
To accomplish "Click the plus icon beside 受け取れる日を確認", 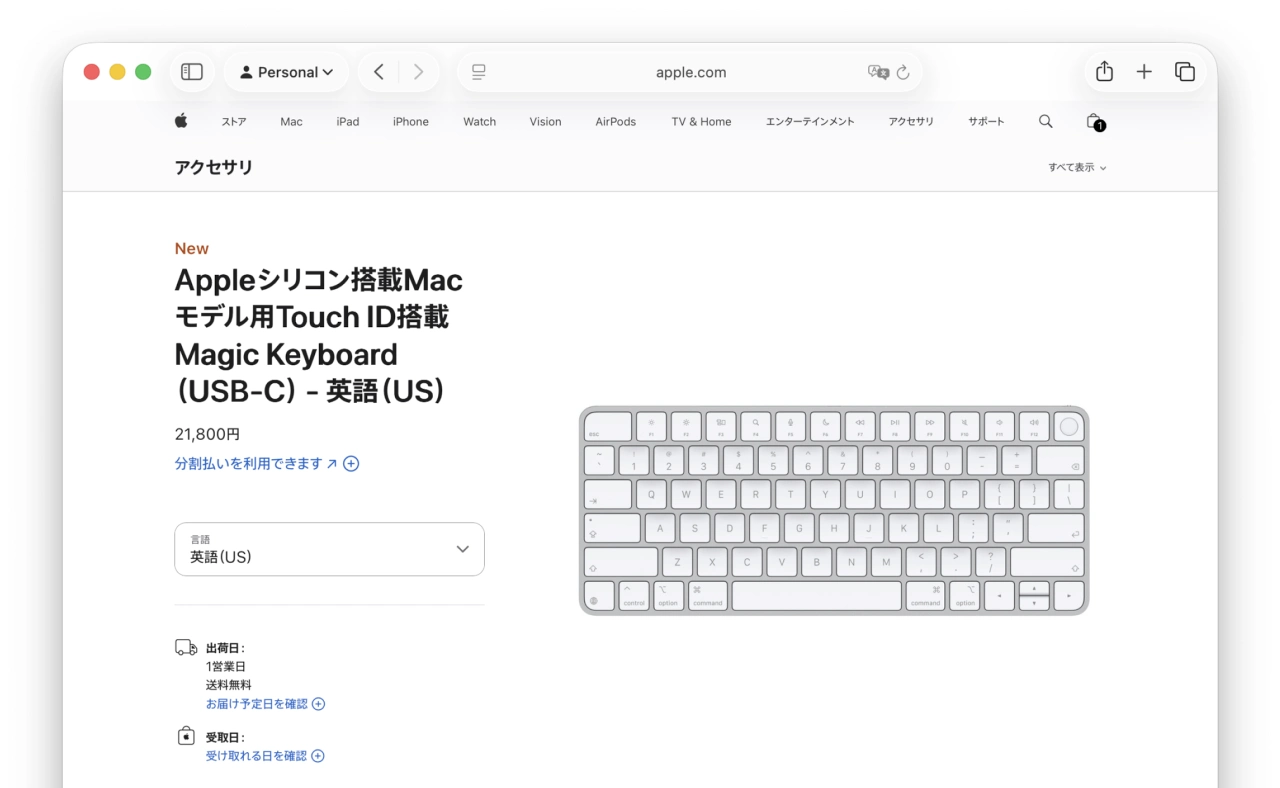I will click(318, 756).
